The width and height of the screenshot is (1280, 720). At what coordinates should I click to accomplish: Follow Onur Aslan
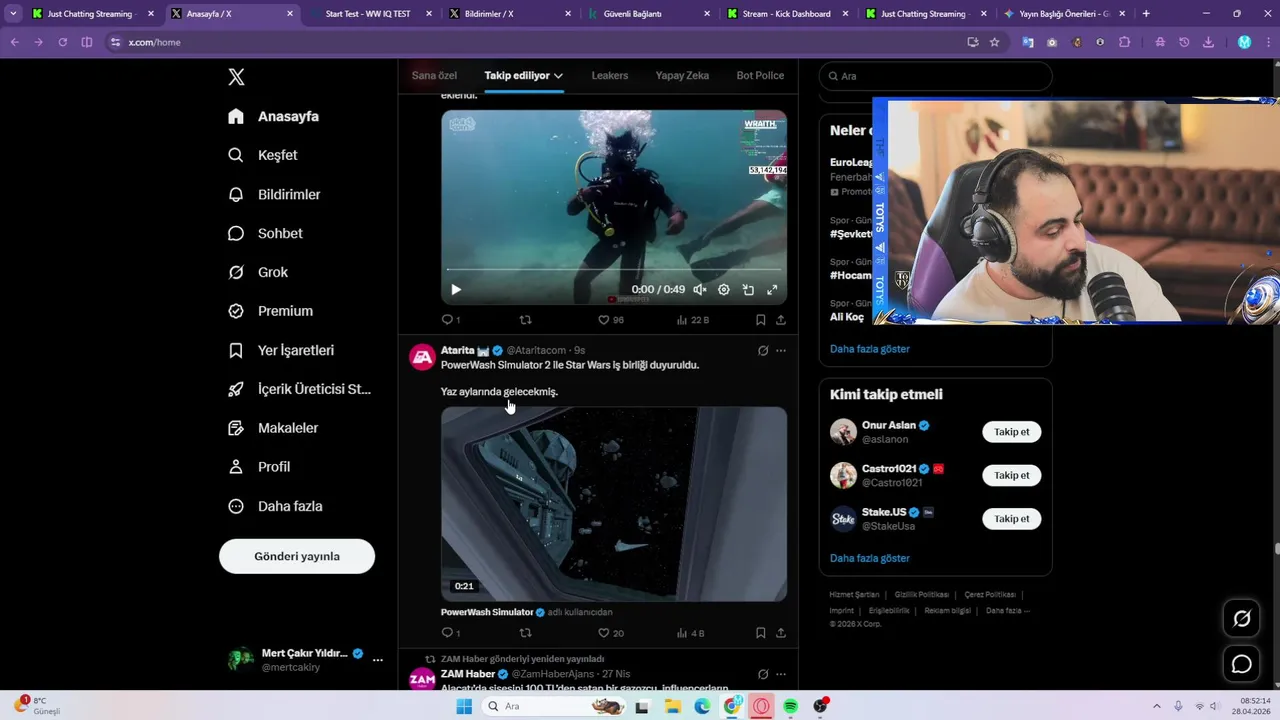pyautogui.click(x=1011, y=432)
